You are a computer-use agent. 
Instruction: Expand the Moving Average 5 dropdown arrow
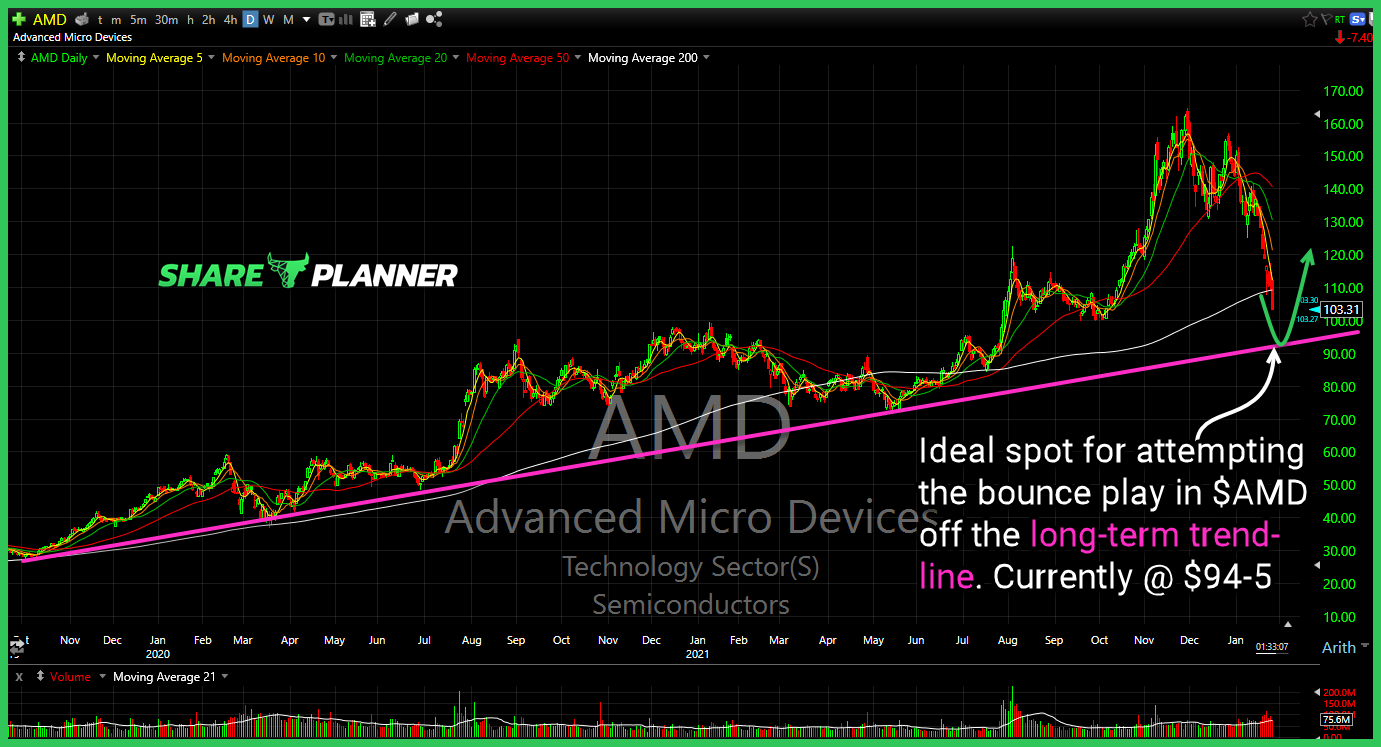click(211, 58)
